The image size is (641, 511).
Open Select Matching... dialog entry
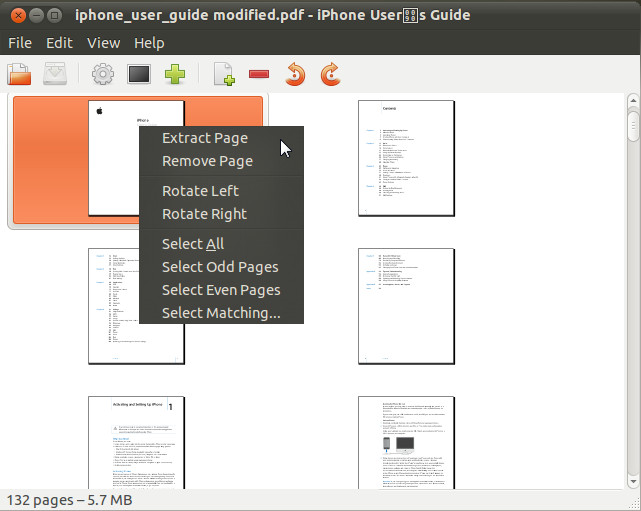pyautogui.click(x=221, y=313)
